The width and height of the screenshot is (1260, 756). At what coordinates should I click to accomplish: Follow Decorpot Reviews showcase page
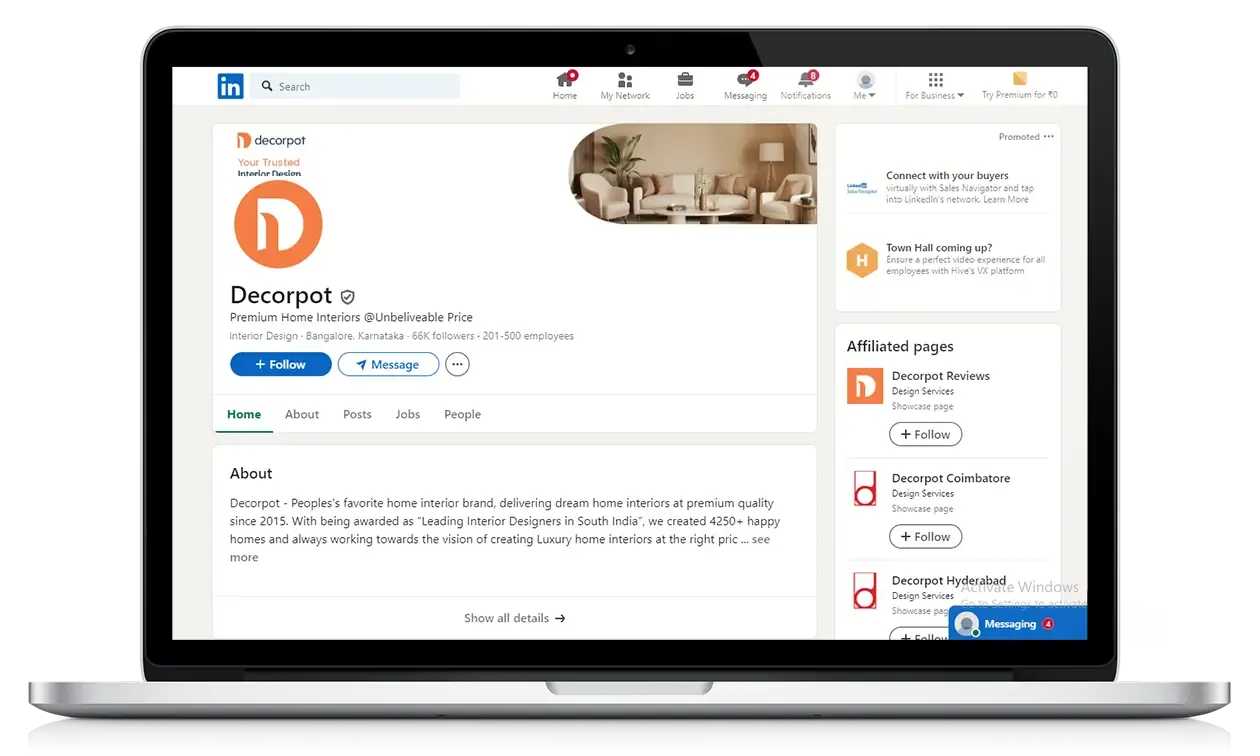925,435
